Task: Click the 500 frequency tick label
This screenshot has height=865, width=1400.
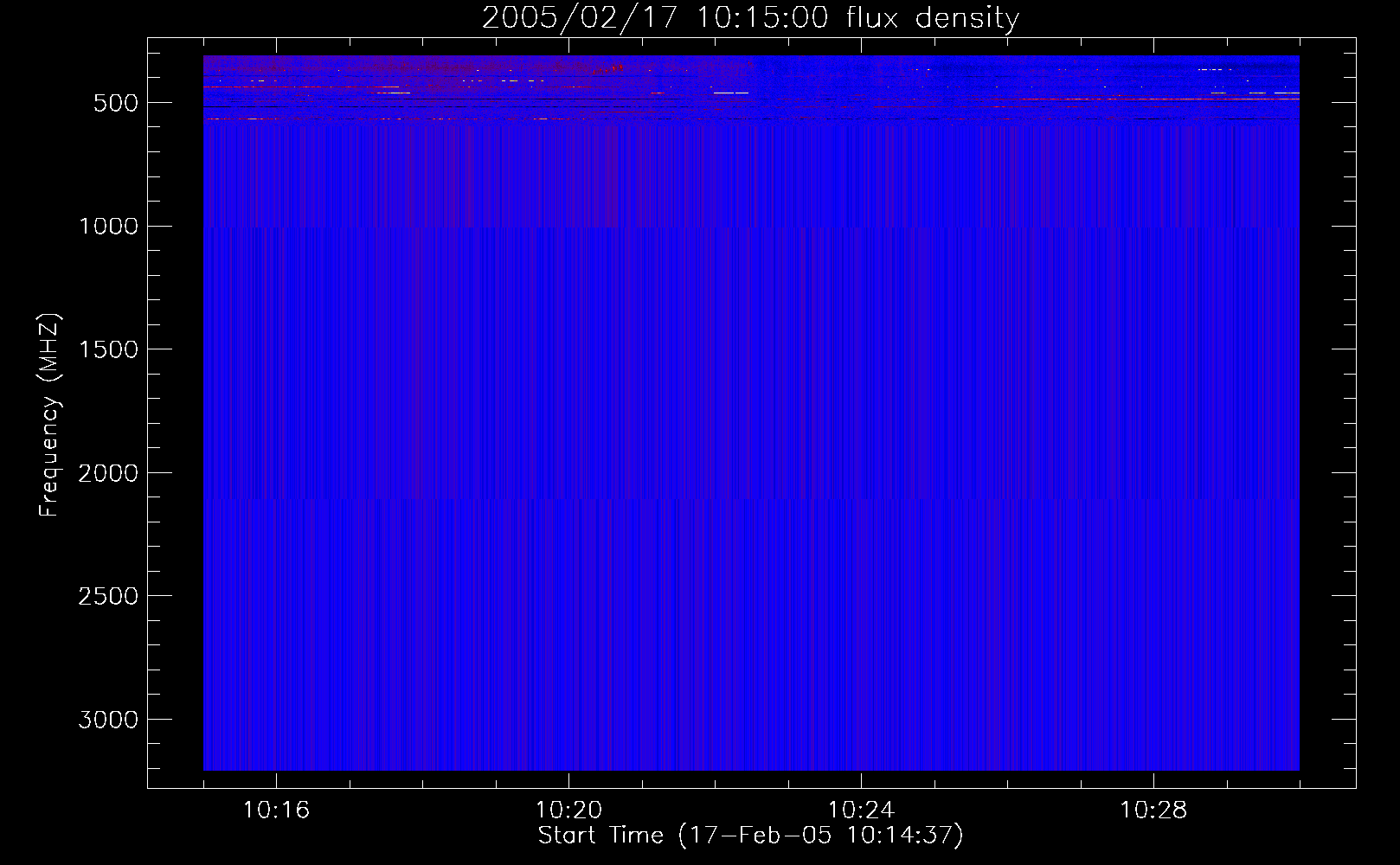Action: coord(115,103)
